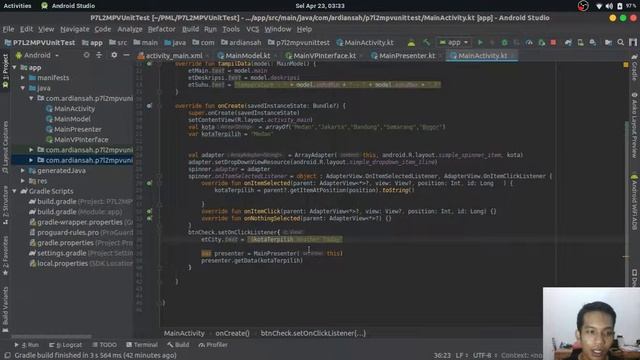640x360 pixels.
Task: Click Search Everywhere magnifier icon
Action: click(x=621, y=42)
